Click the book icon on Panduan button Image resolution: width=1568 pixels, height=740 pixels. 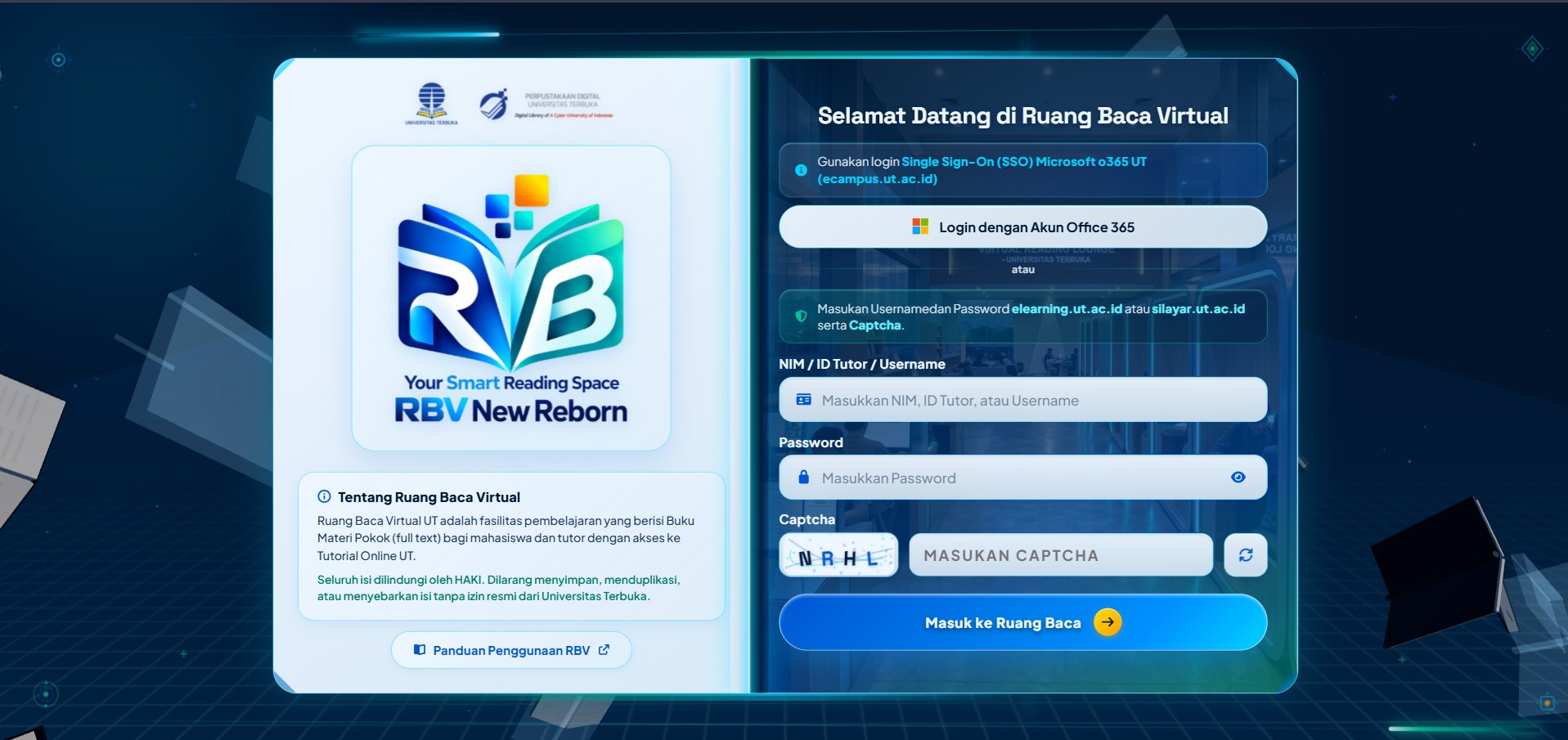420,650
